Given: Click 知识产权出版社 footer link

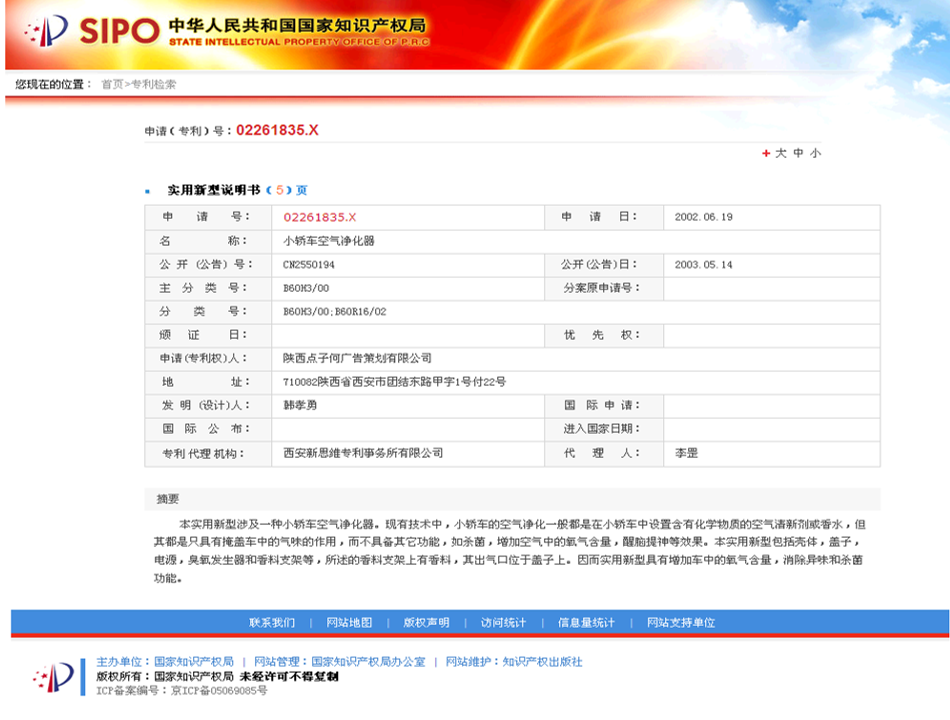Looking at the screenshot, I should pos(542,662).
